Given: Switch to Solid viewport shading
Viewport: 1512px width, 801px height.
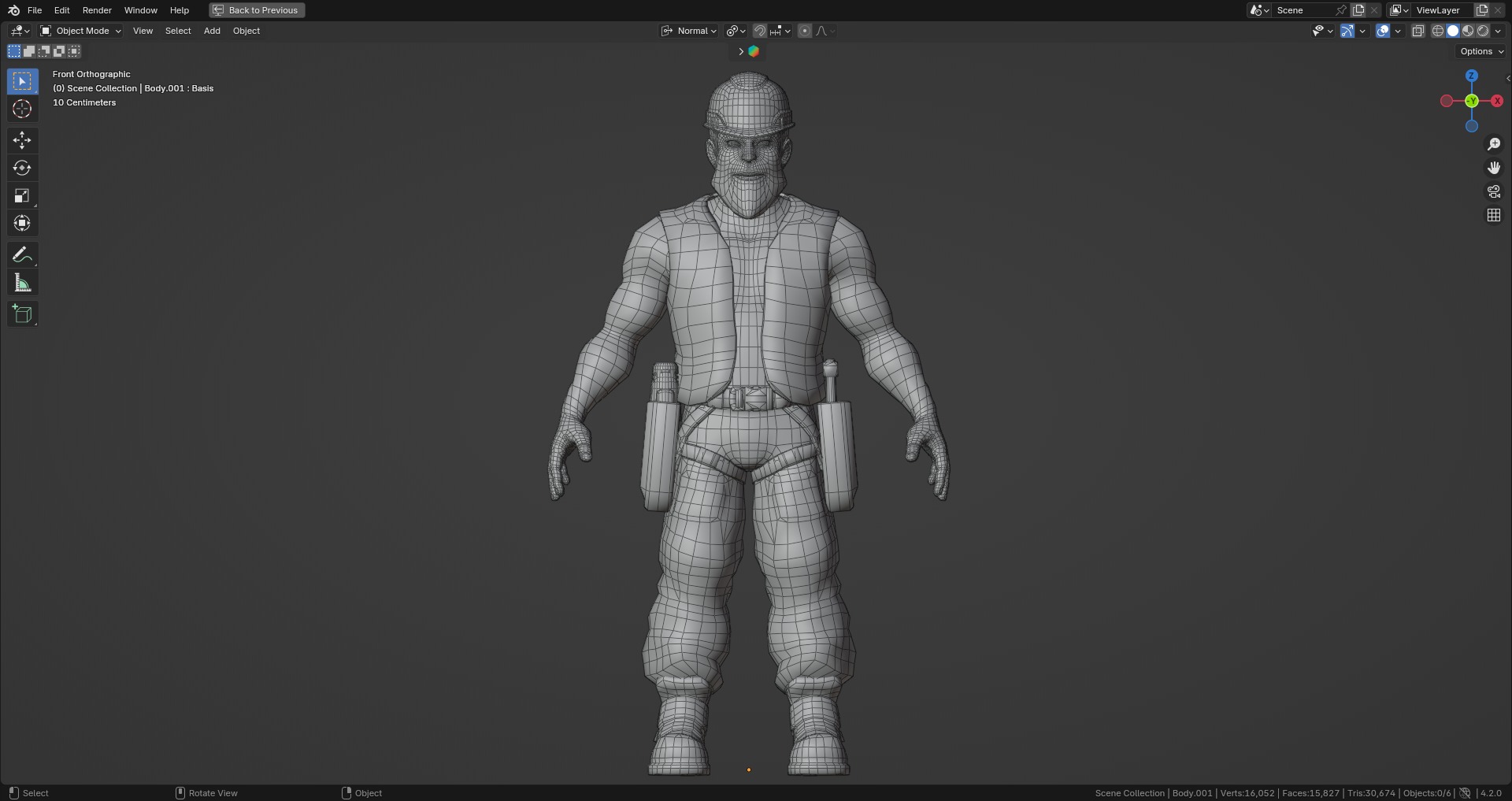Looking at the screenshot, I should pyautogui.click(x=1453, y=31).
